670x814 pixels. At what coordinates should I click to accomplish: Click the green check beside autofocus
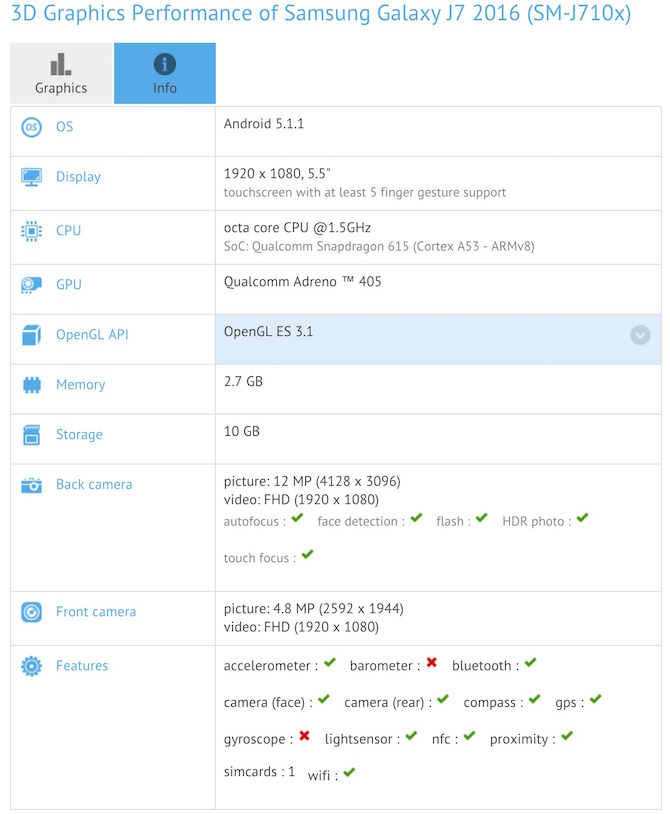pos(298,519)
